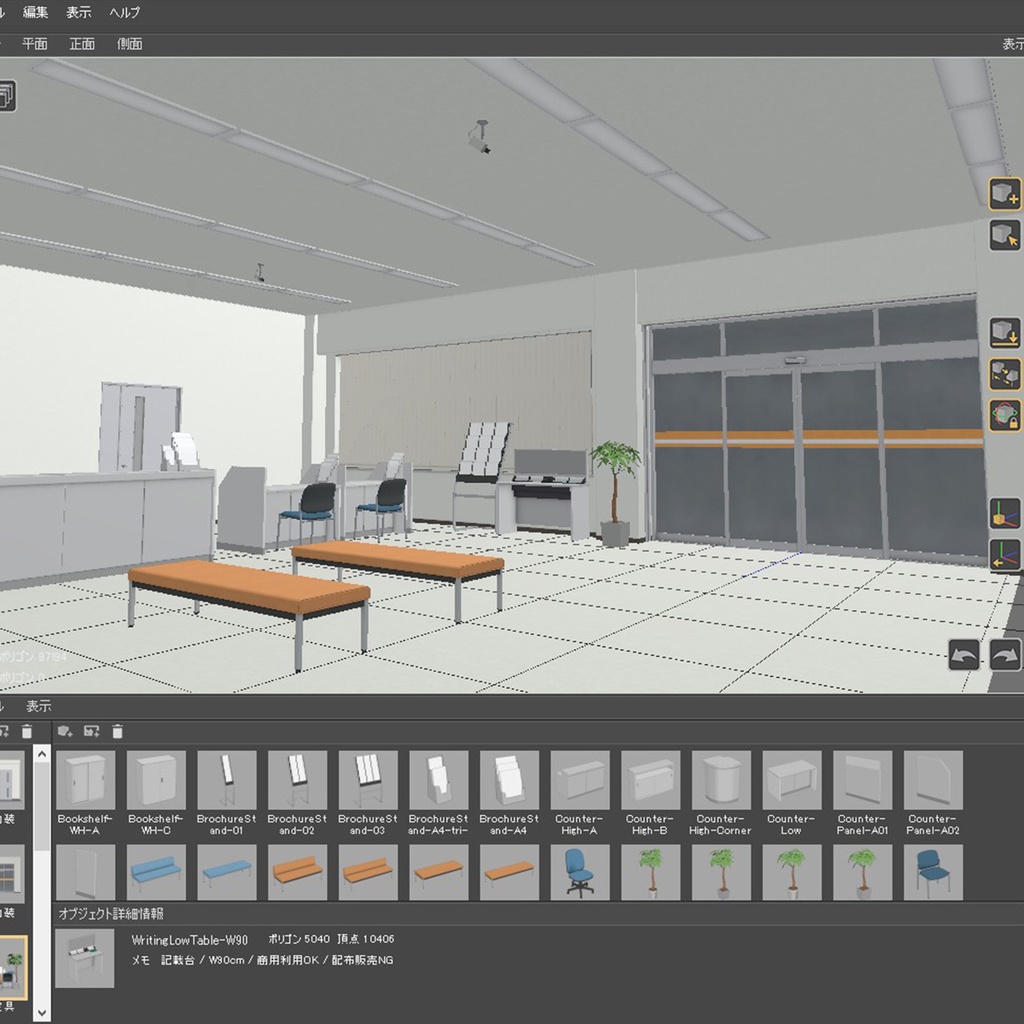Switch to the 側面 side view
Screen dimensions: 1024x1024
pos(131,43)
